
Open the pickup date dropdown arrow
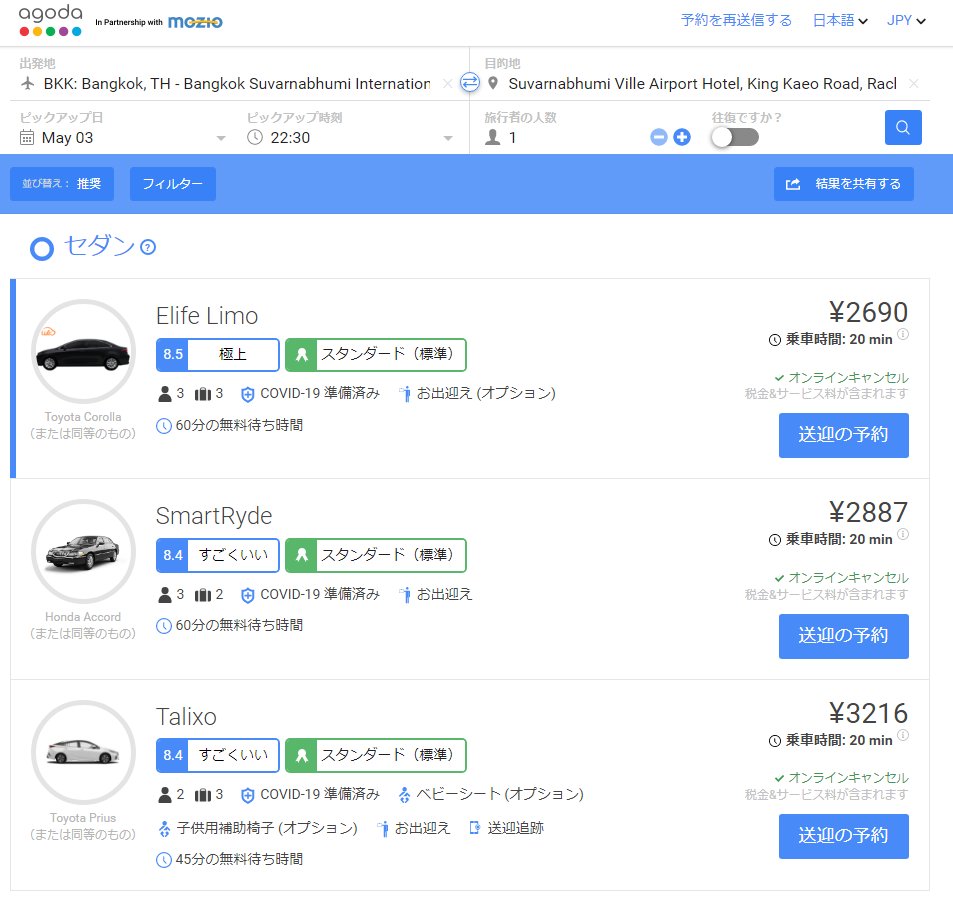pyautogui.click(x=221, y=139)
